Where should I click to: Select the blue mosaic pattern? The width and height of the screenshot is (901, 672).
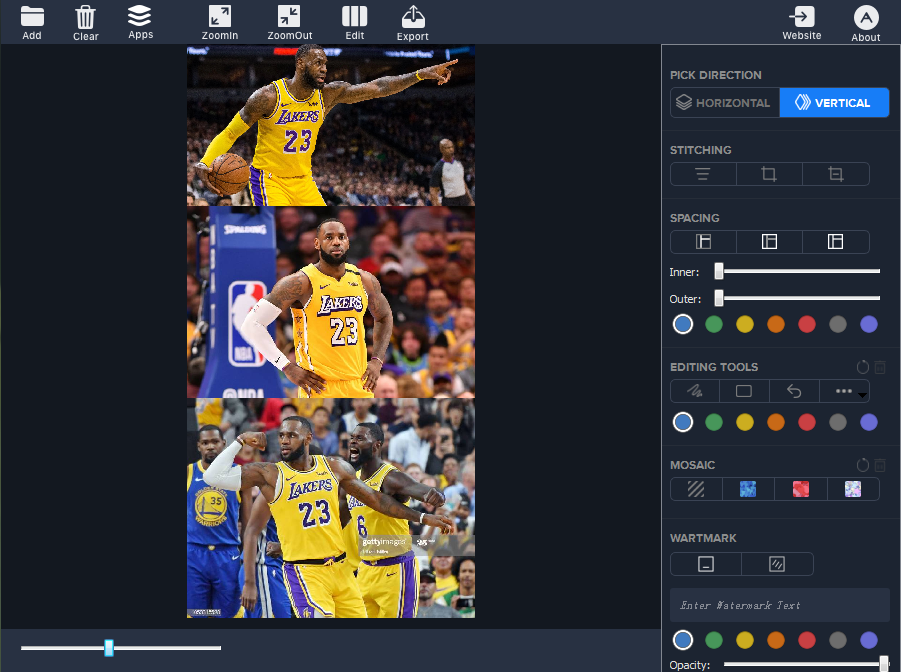pos(748,489)
